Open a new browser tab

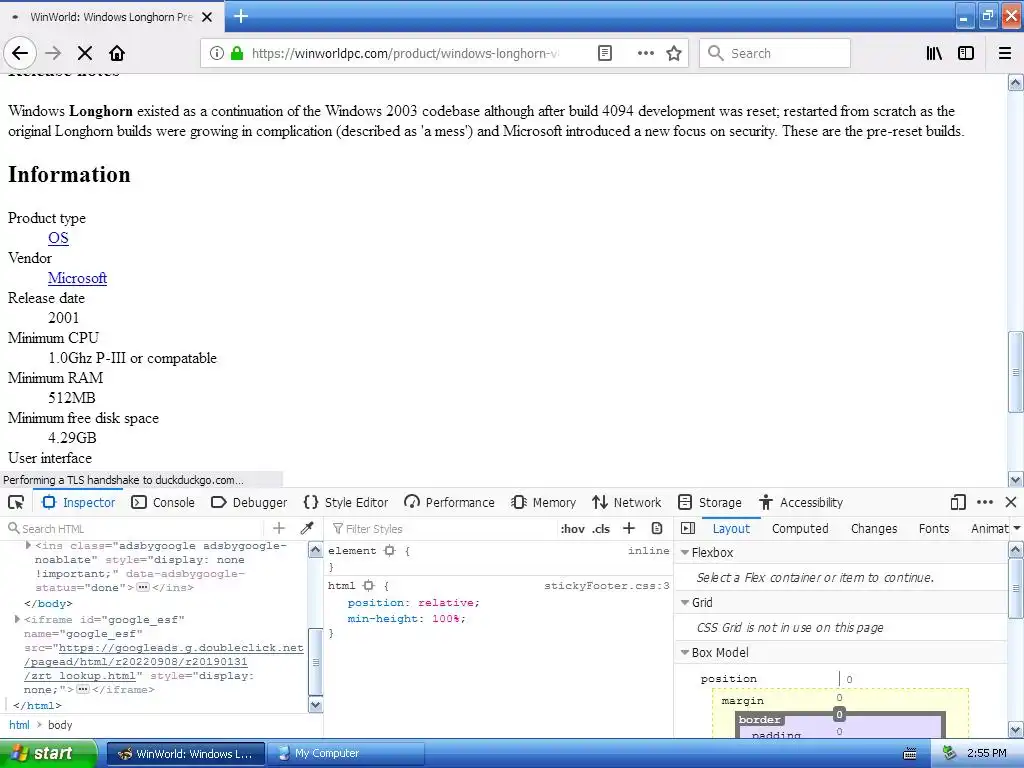(x=241, y=16)
